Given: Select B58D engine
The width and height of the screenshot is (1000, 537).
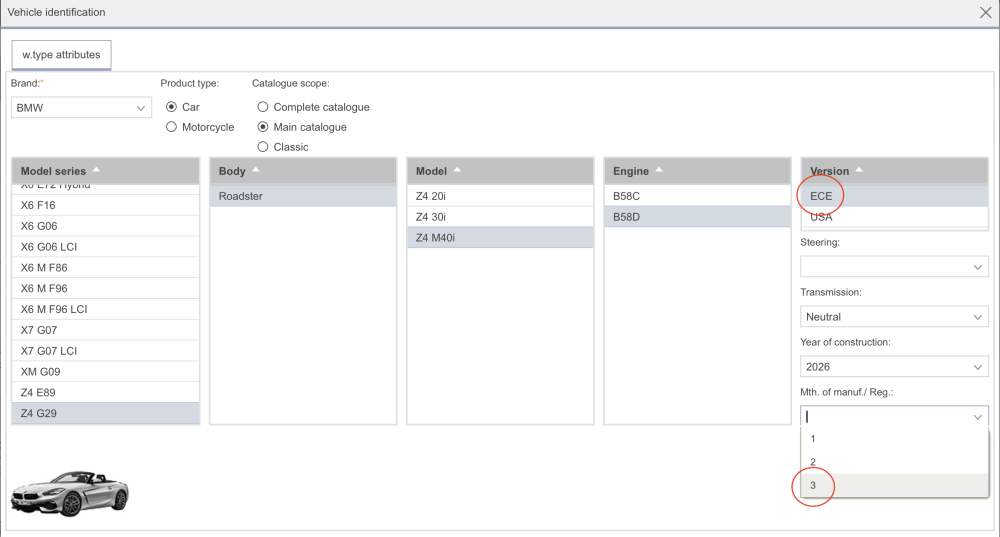Looking at the screenshot, I should point(697,217).
